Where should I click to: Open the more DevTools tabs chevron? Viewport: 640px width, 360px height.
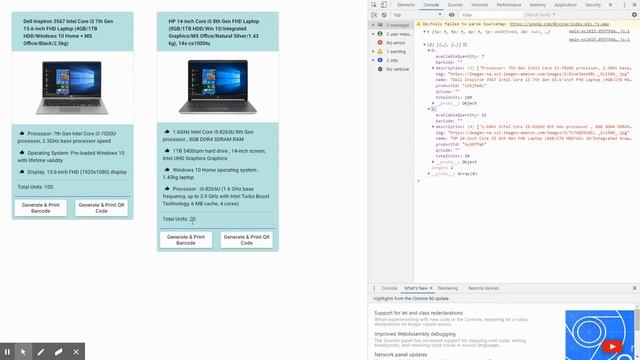click(611, 5)
